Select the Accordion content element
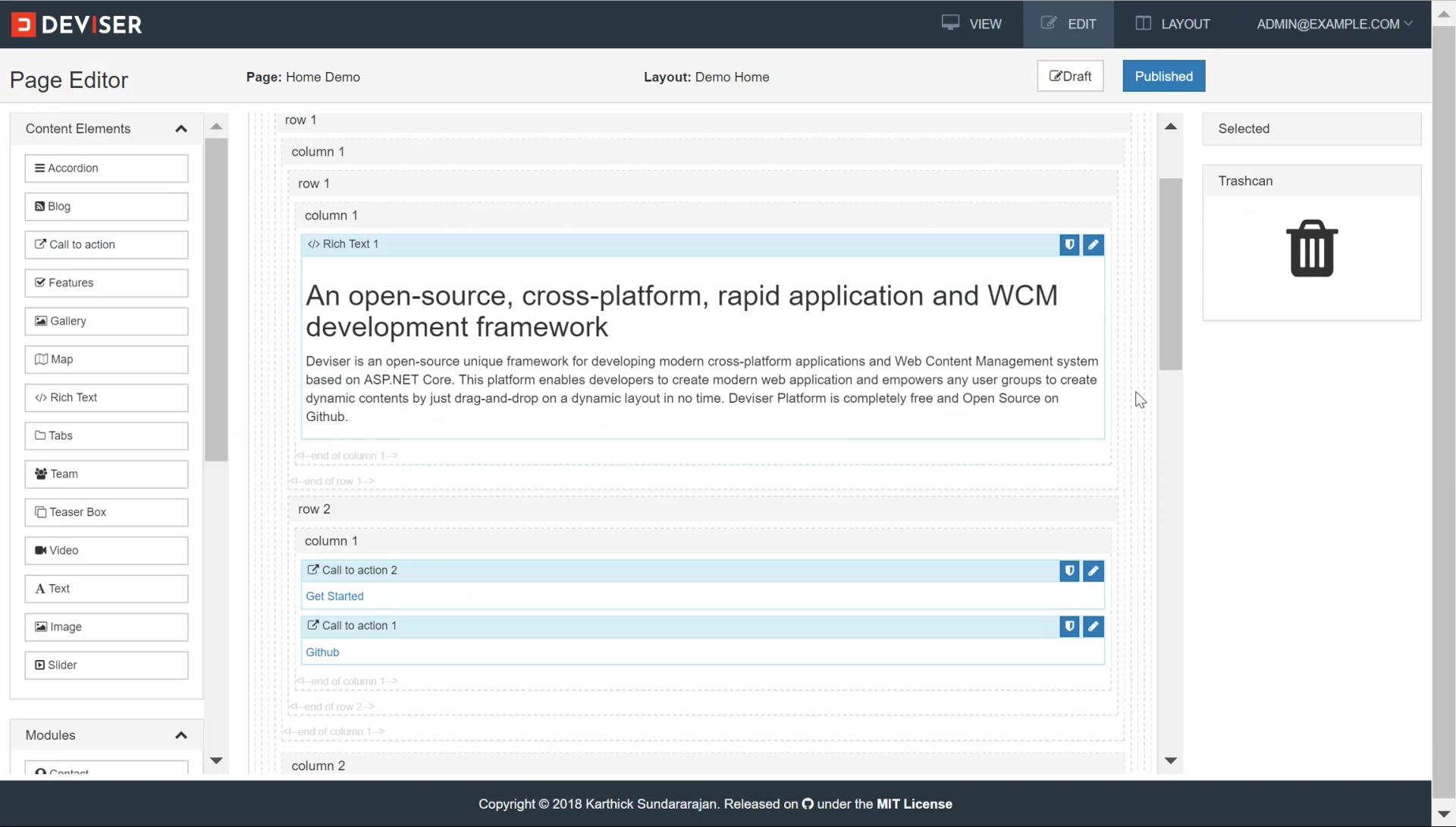Viewport: 1456px width, 827px height. pos(106,168)
